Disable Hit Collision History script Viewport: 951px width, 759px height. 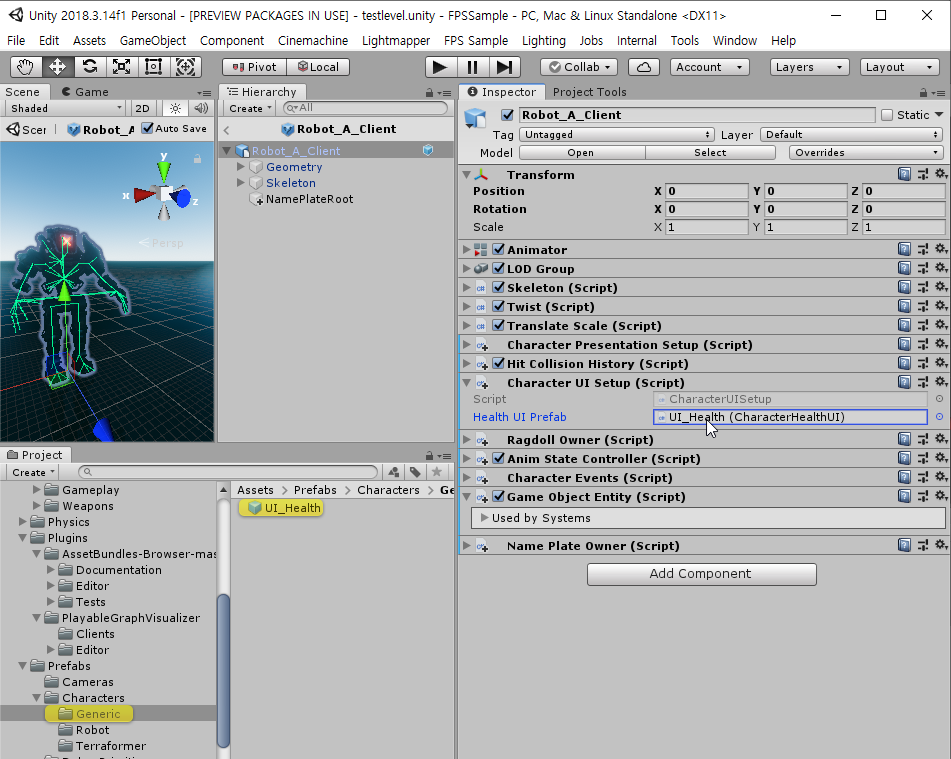pos(499,363)
